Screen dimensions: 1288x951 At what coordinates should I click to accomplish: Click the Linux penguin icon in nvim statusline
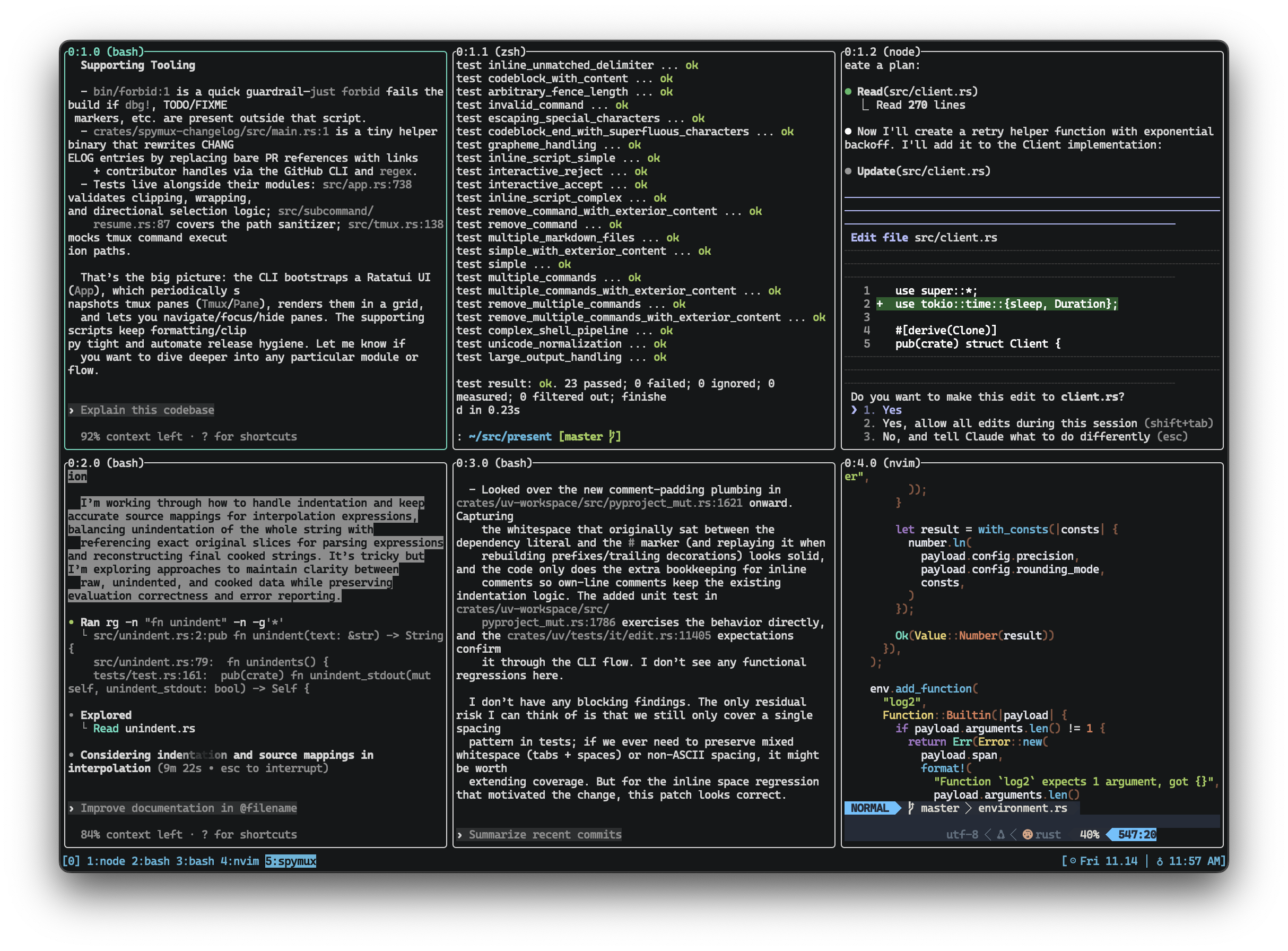pyautogui.click(x=1001, y=835)
